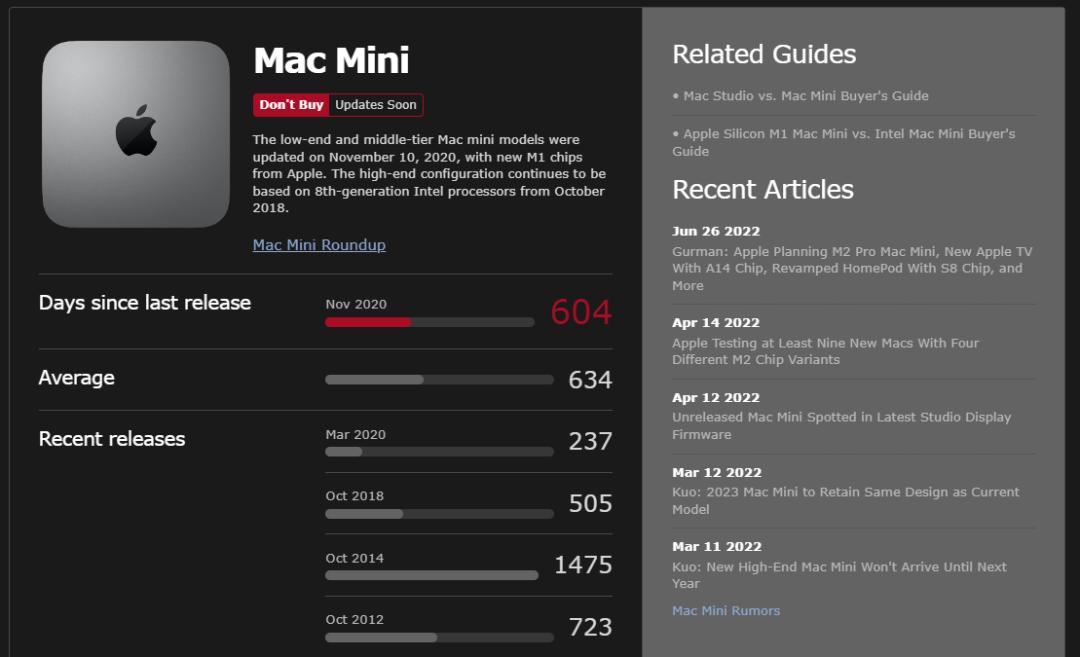The height and width of the screenshot is (657, 1080).
Task: Click the Mac Mini page title
Action: 331,61
